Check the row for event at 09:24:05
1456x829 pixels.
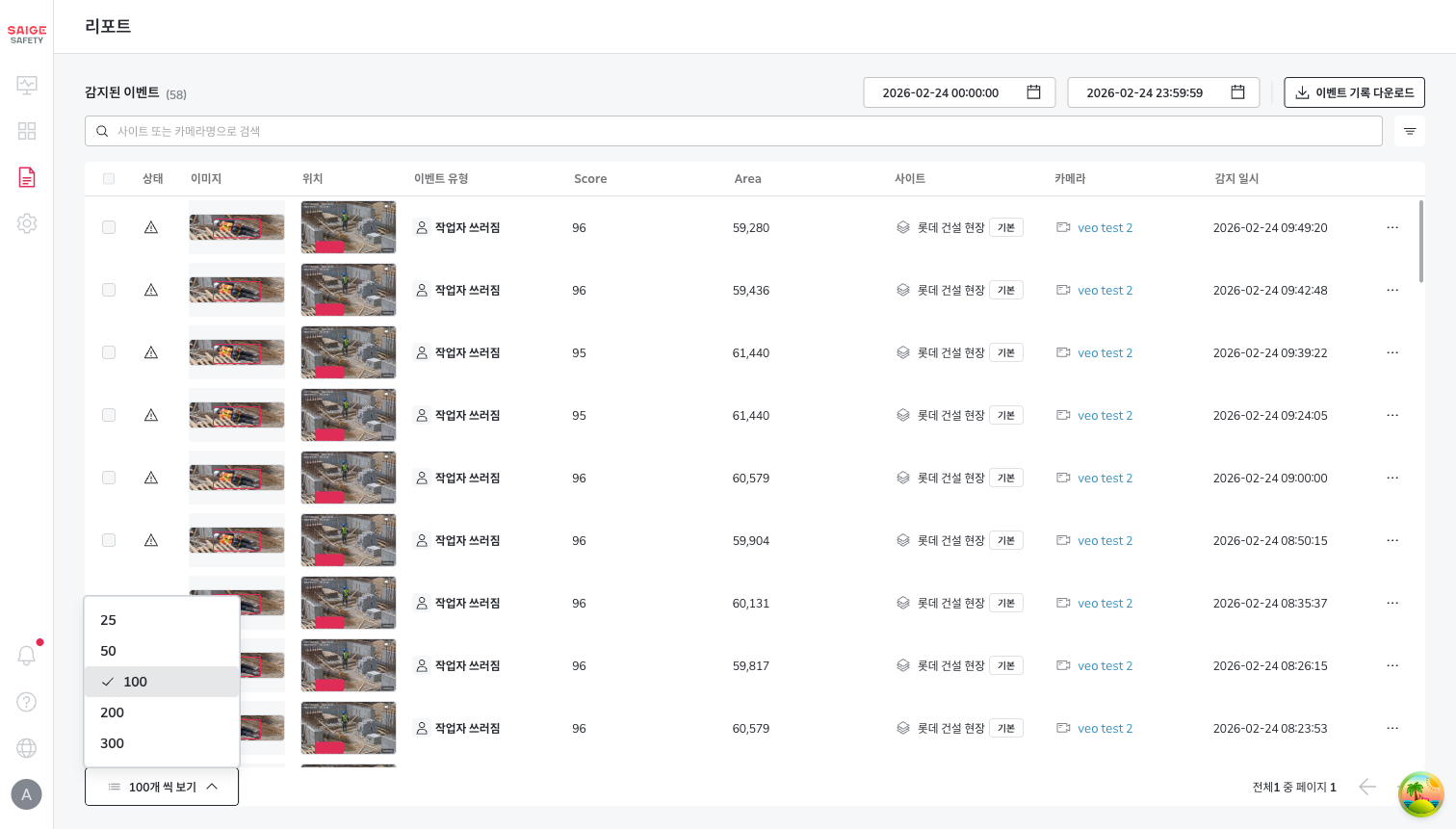click(x=109, y=415)
